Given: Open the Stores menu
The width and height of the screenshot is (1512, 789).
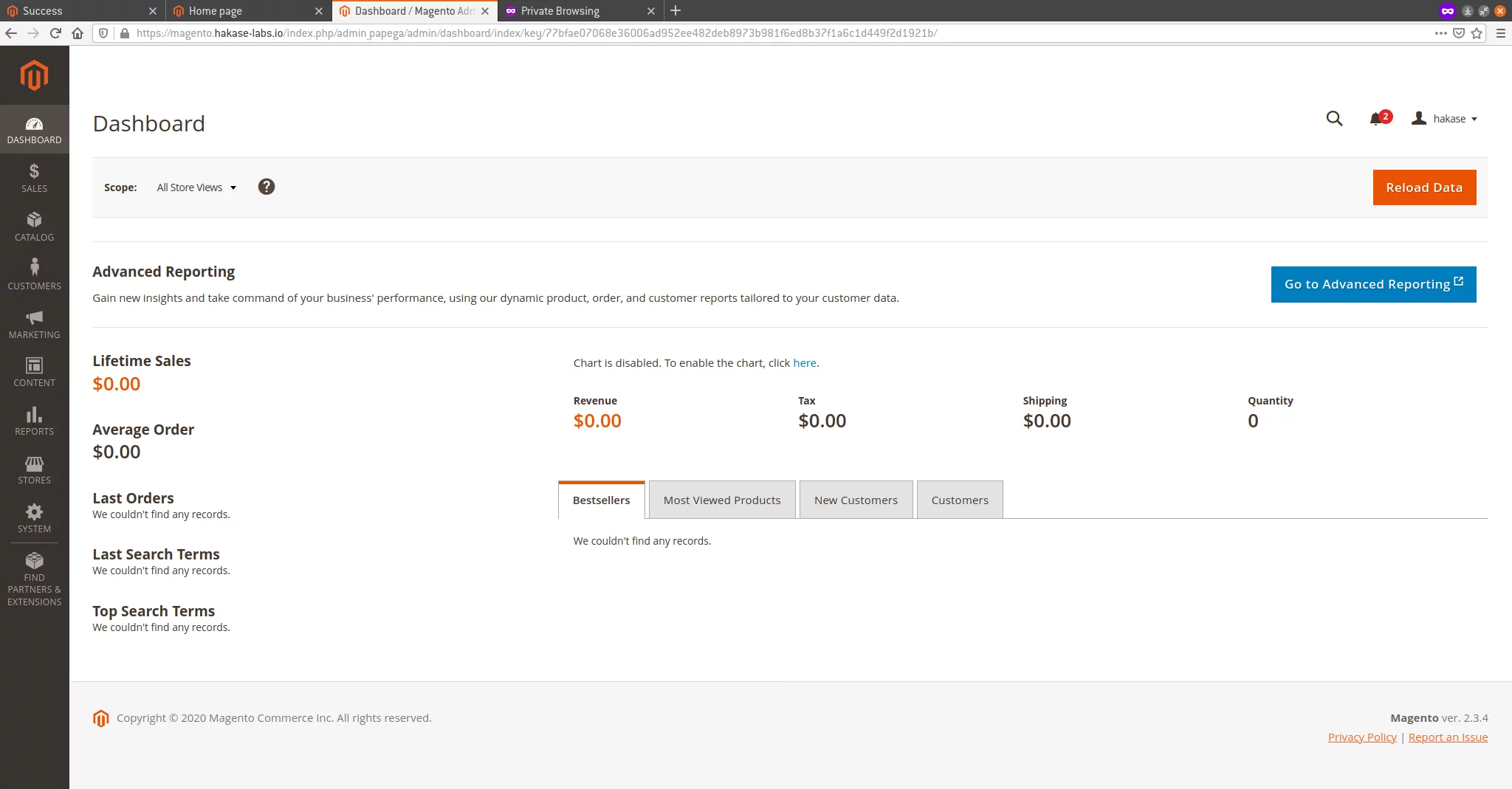Looking at the screenshot, I should 34,469.
